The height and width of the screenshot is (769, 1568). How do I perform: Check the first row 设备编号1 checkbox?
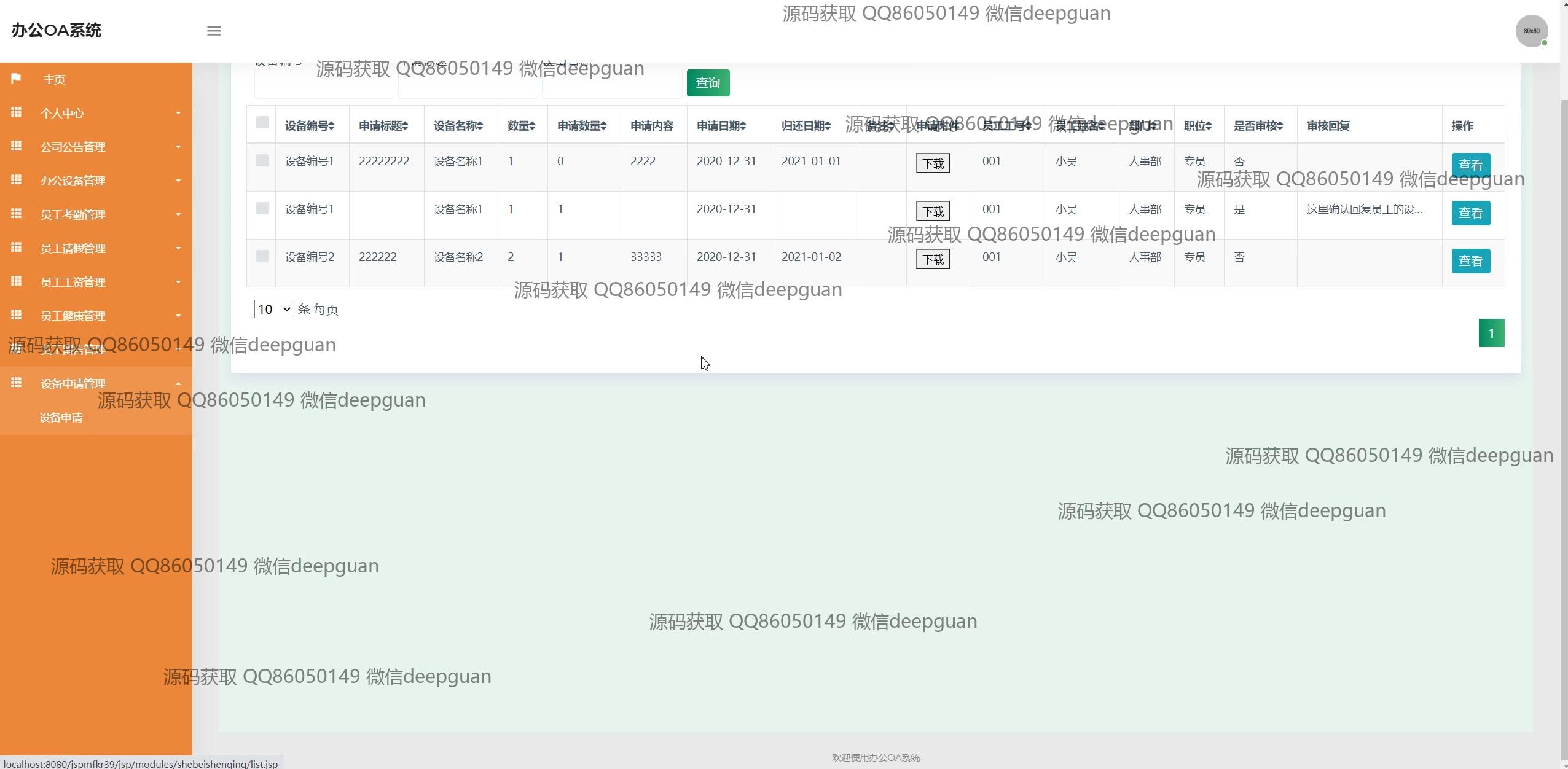(x=262, y=160)
